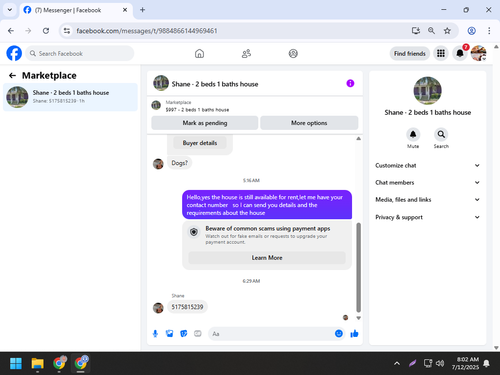Open the notifications bell in Facebook header
The height and width of the screenshot is (375, 500).
pos(460,53)
